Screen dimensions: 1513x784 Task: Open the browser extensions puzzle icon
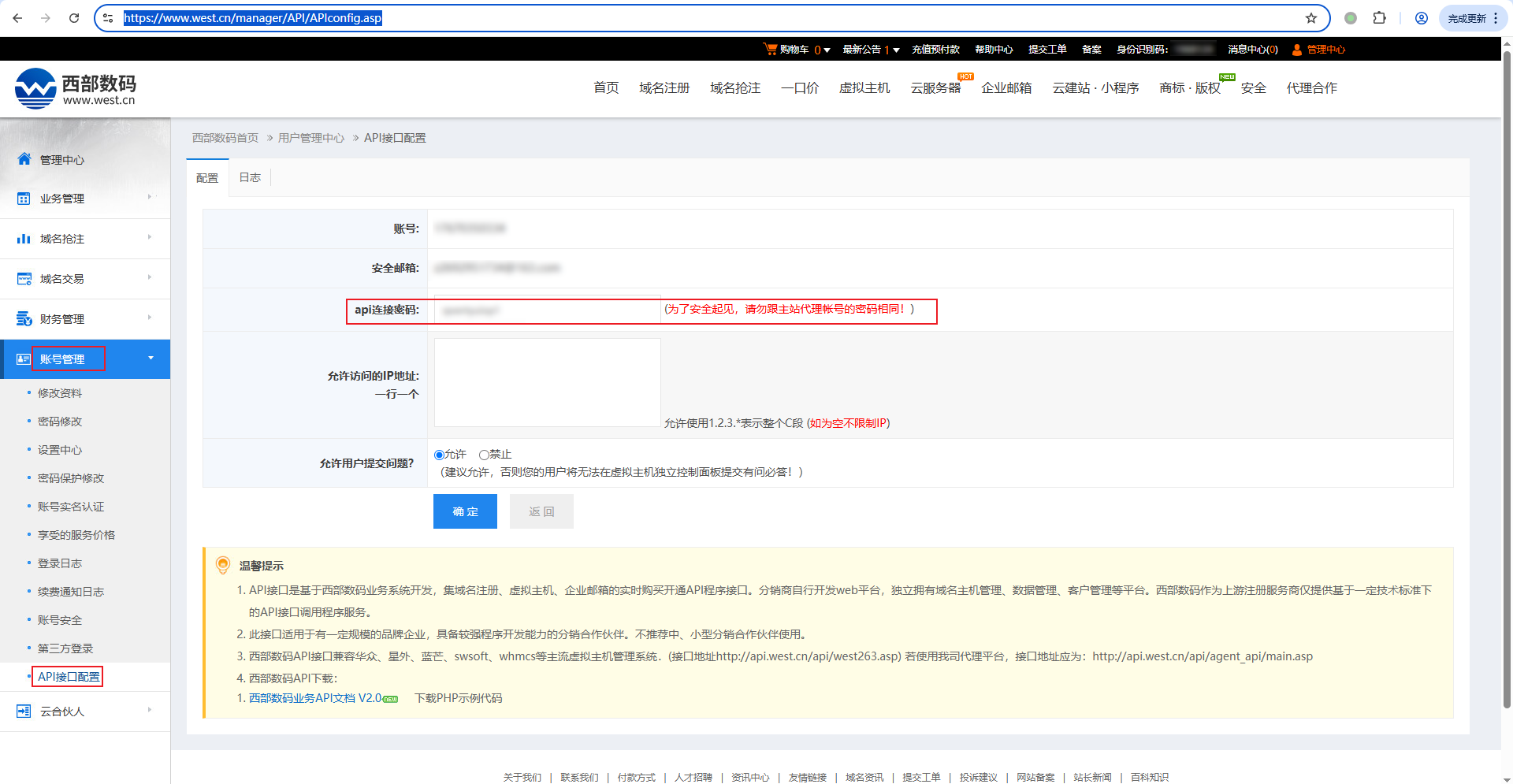tap(1379, 18)
